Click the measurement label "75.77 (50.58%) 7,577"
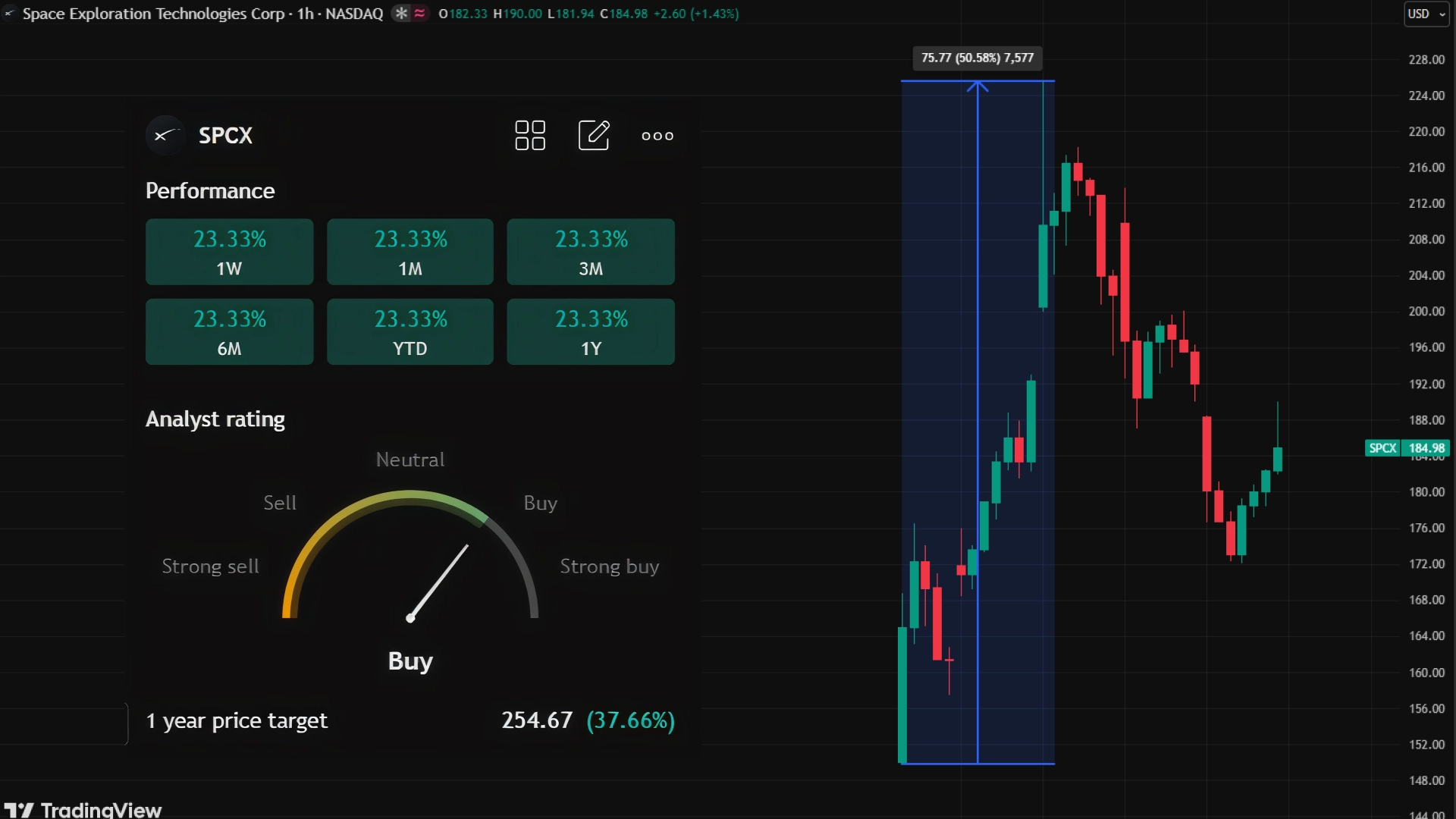Viewport: 1456px width, 819px height. (x=977, y=58)
